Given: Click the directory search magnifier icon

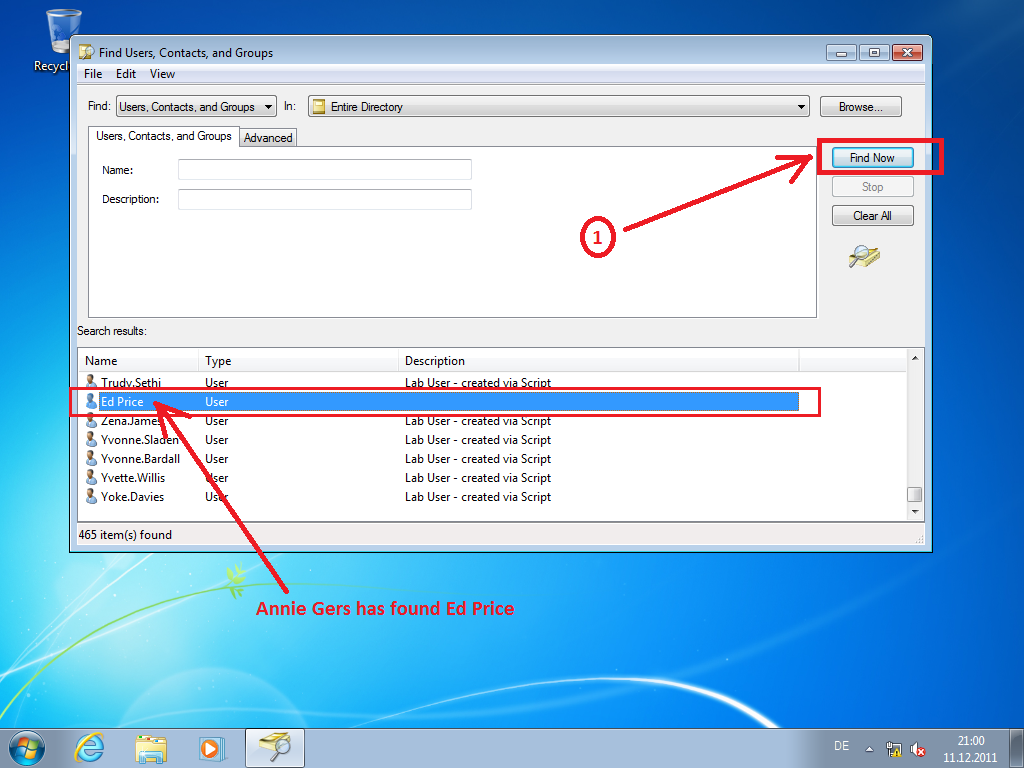Looking at the screenshot, I should click(864, 256).
